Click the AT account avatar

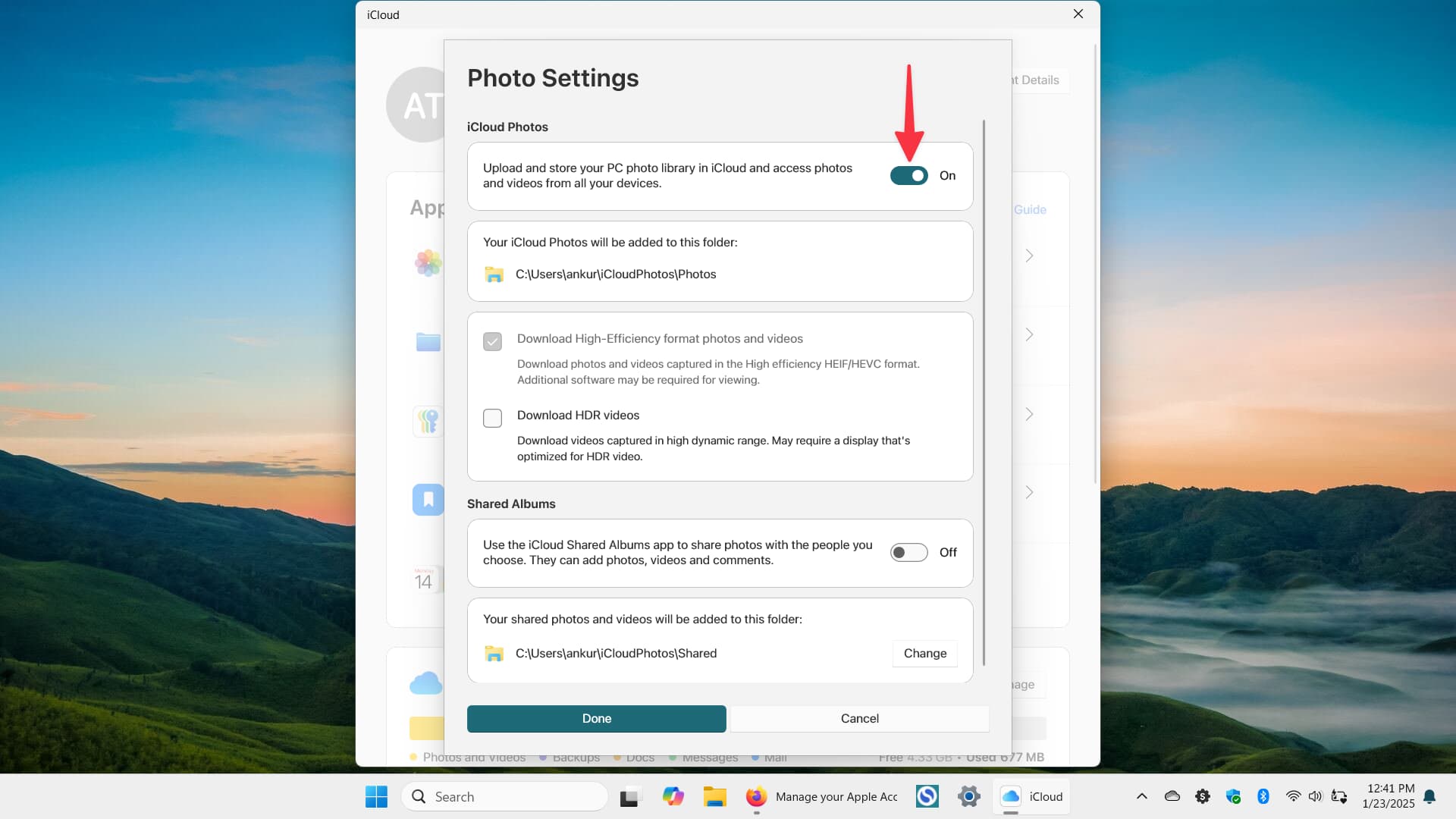click(x=416, y=105)
